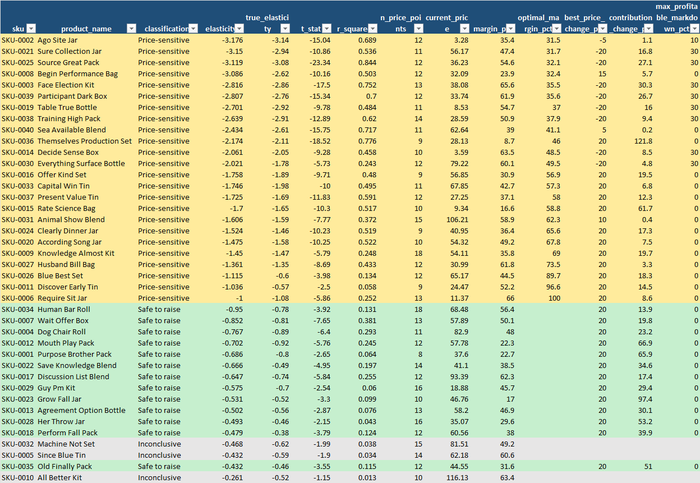Open the r_squared column filter dropdown
Screen dimensions: 700x483
[373, 29]
